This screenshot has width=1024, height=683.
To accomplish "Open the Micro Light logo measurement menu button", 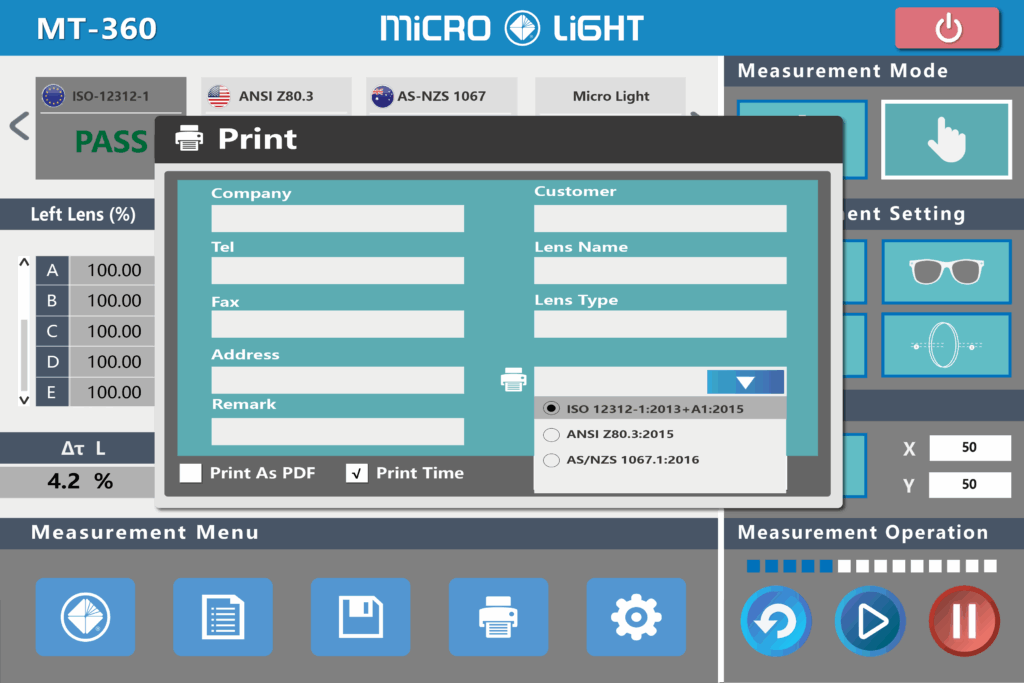I will 85,617.
